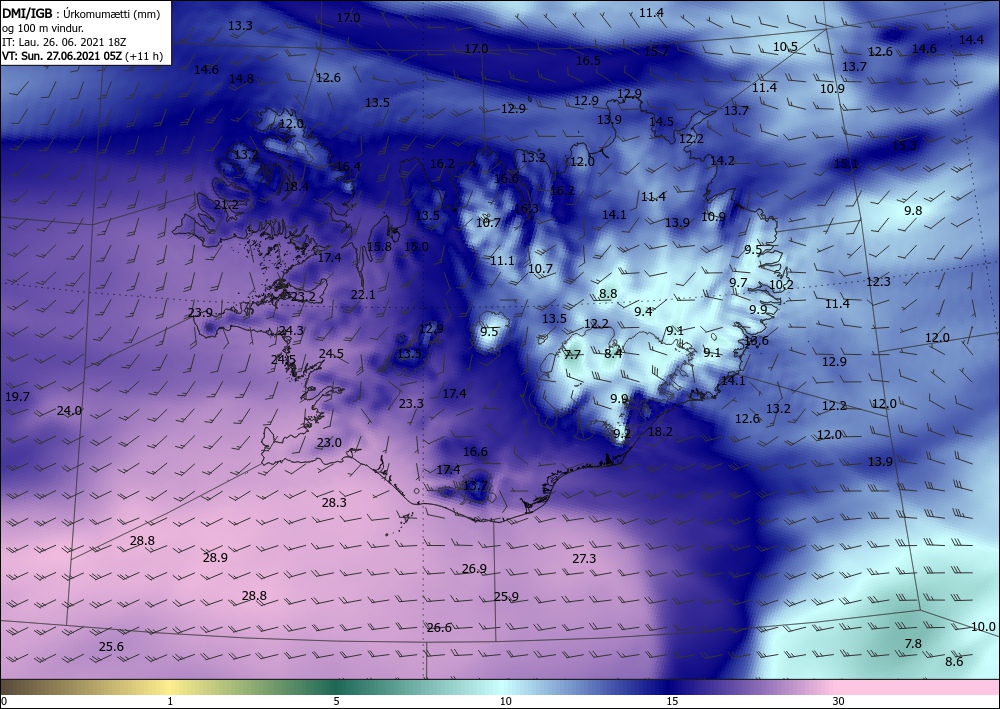The image size is (1000, 709).
Task: Click the 10.2 value label
Action: (781, 284)
